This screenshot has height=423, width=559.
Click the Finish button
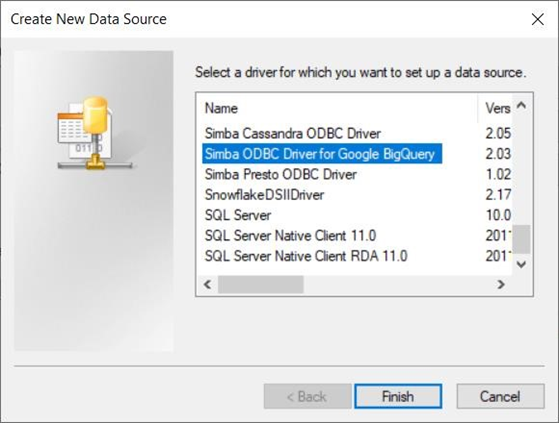pyautogui.click(x=398, y=396)
